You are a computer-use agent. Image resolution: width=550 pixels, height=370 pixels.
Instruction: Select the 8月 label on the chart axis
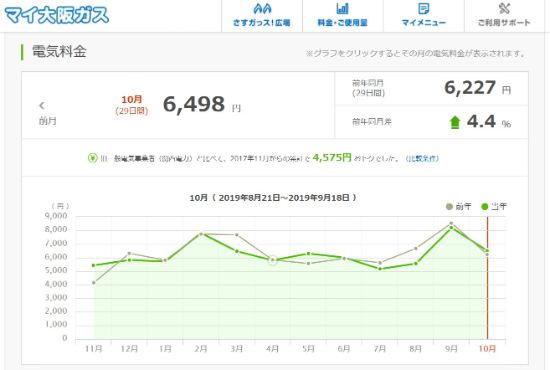tap(416, 349)
